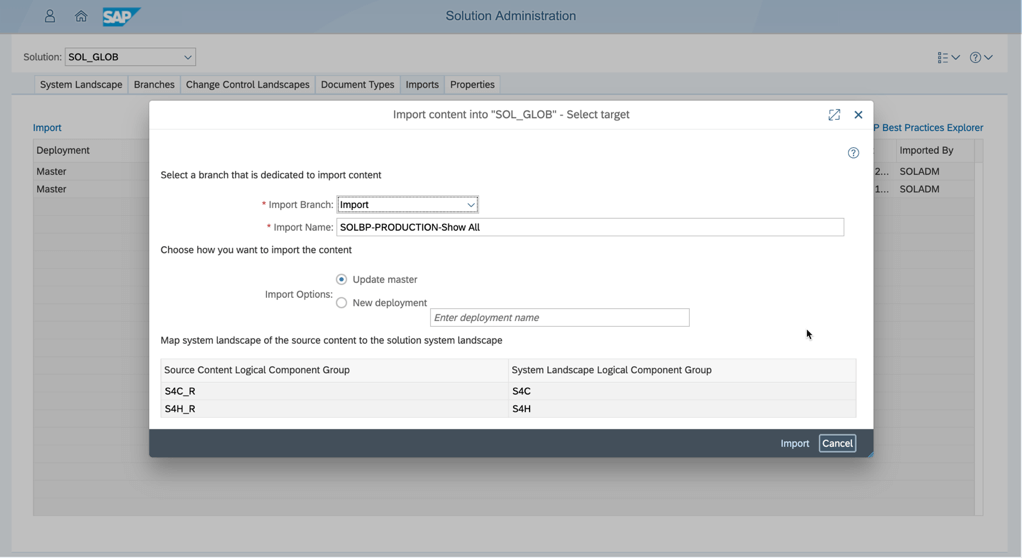Close the Select target dialog

pyautogui.click(x=858, y=115)
